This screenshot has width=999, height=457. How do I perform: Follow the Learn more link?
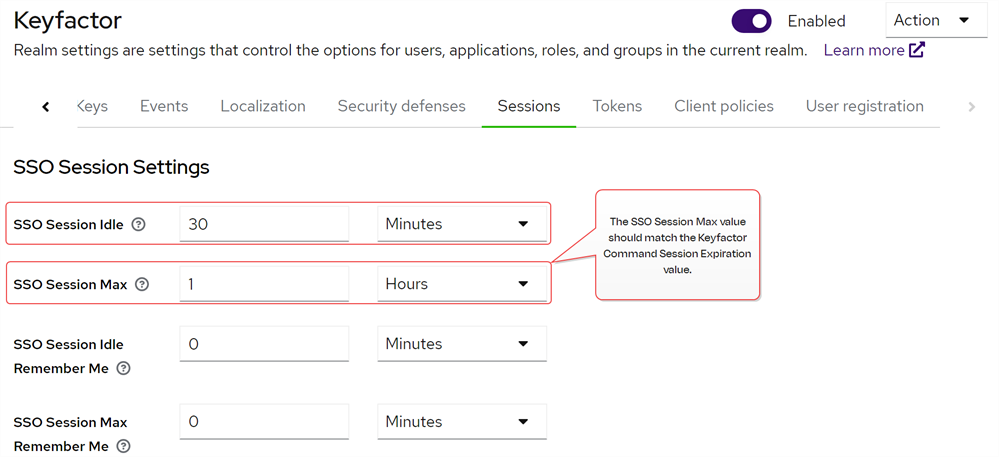(x=863, y=50)
